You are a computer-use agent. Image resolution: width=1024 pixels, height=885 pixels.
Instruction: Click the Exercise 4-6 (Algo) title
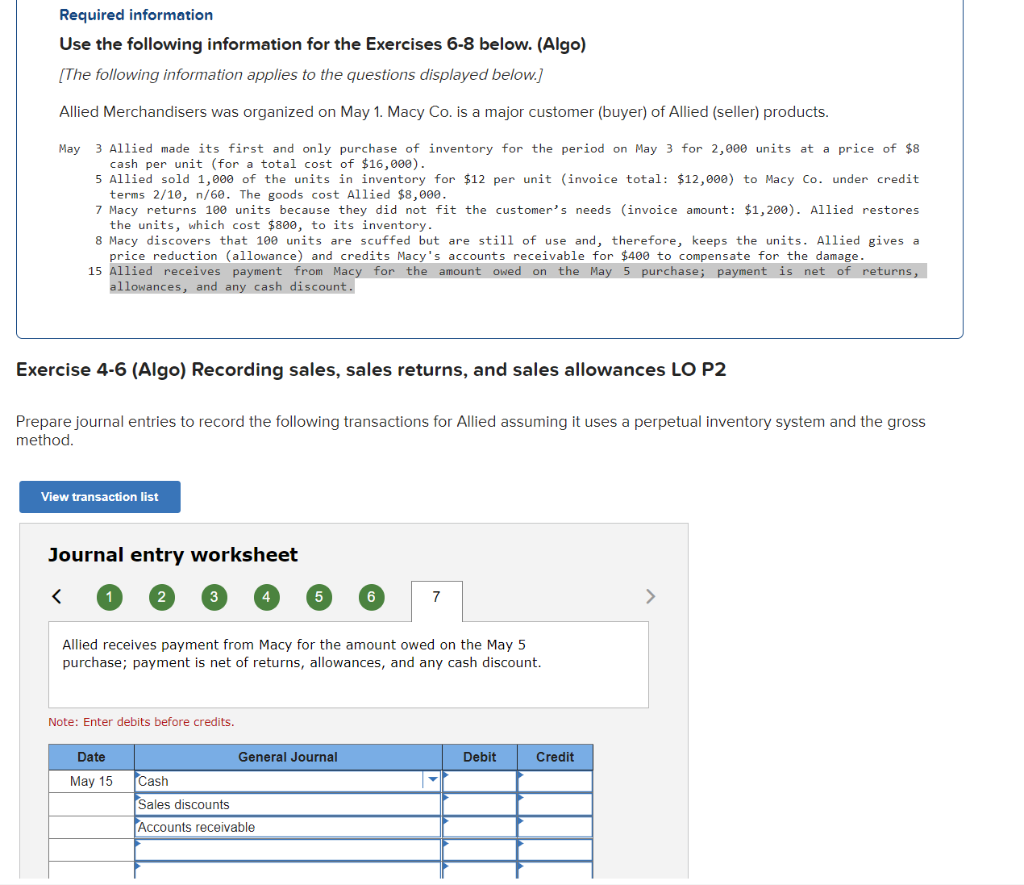(371, 370)
